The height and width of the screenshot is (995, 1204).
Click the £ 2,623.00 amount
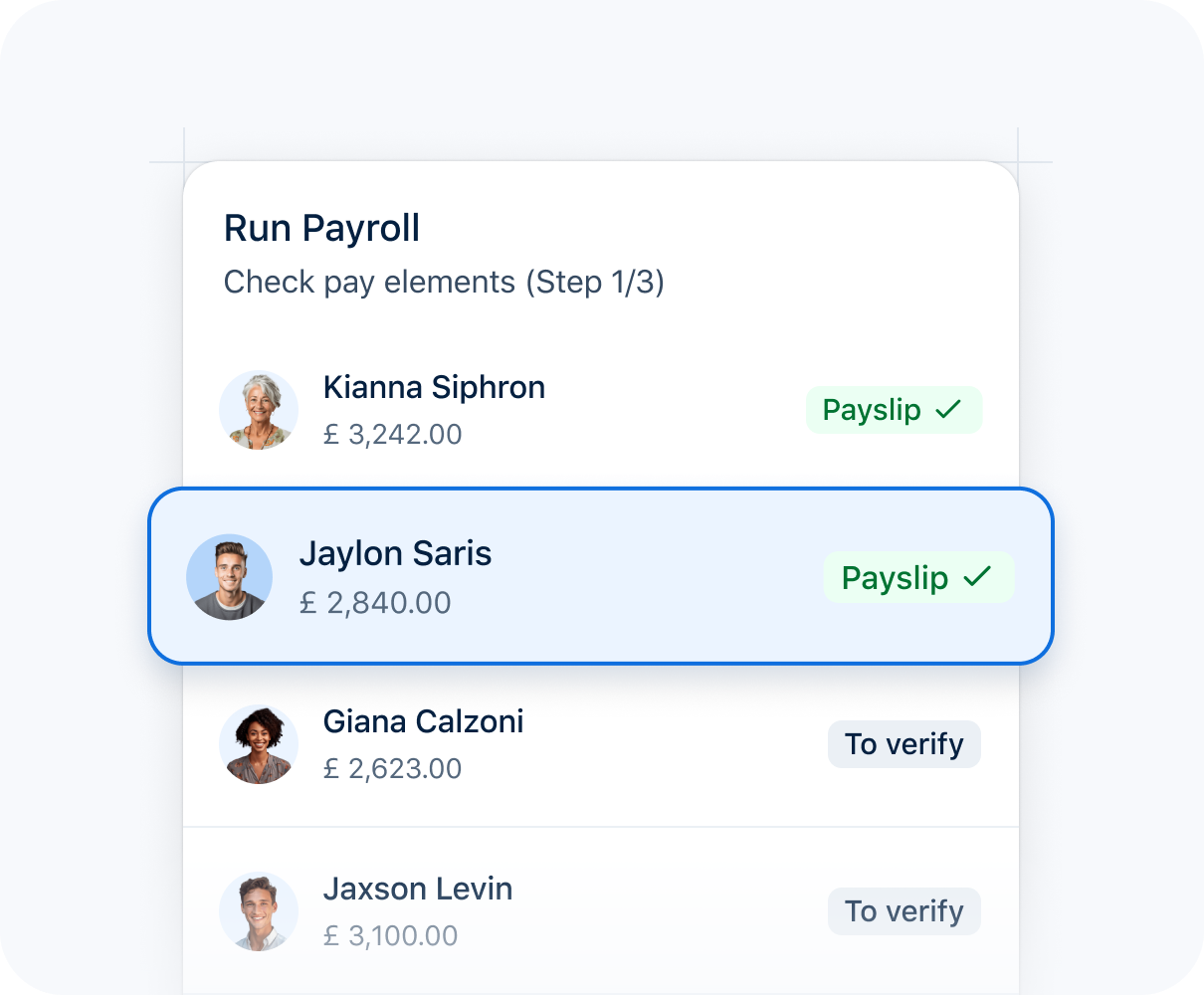(x=393, y=769)
